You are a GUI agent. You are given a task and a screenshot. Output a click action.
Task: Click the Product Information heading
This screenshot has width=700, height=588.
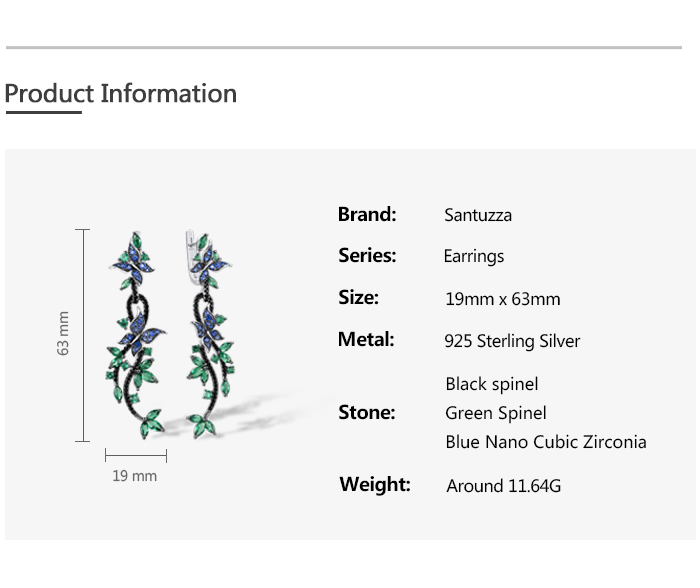[121, 94]
